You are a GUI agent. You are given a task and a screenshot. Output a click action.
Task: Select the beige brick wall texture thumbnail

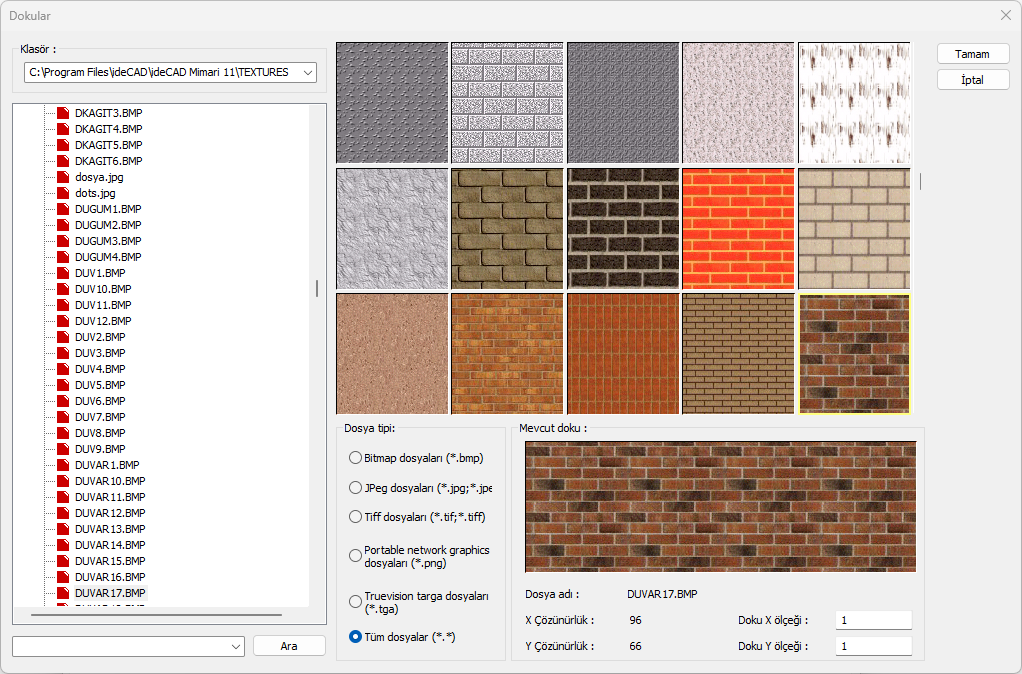[x=853, y=228]
